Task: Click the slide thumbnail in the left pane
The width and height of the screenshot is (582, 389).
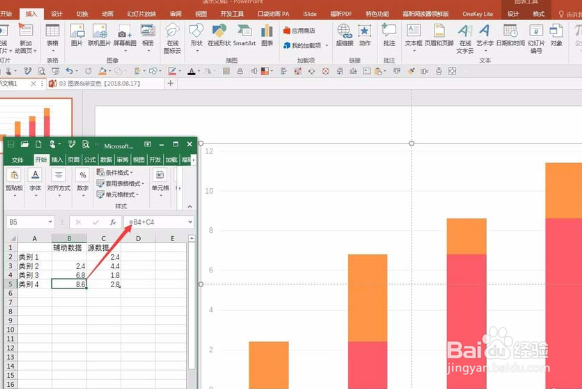Action: pyautogui.click(x=36, y=118)
